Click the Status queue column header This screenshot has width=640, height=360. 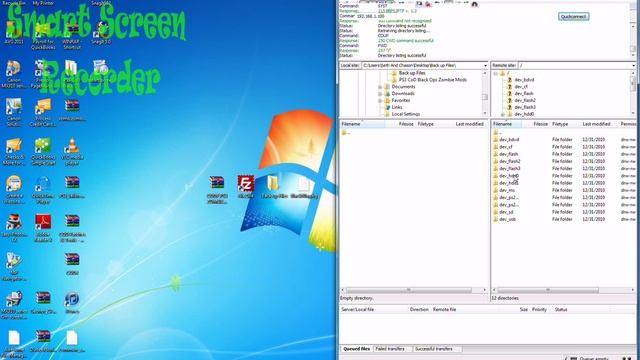tap(561, 310)
